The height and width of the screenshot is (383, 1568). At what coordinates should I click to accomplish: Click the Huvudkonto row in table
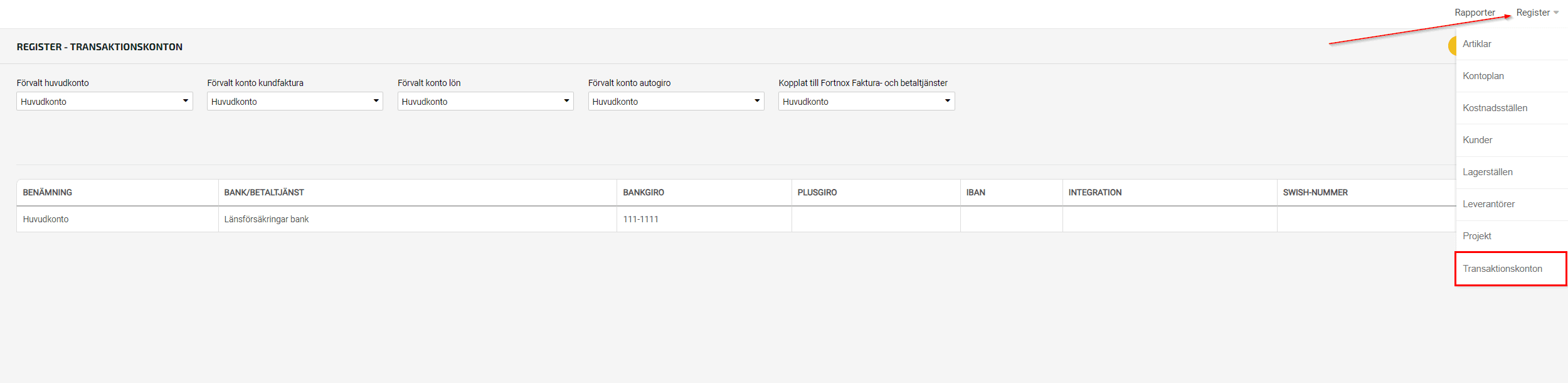736,219
